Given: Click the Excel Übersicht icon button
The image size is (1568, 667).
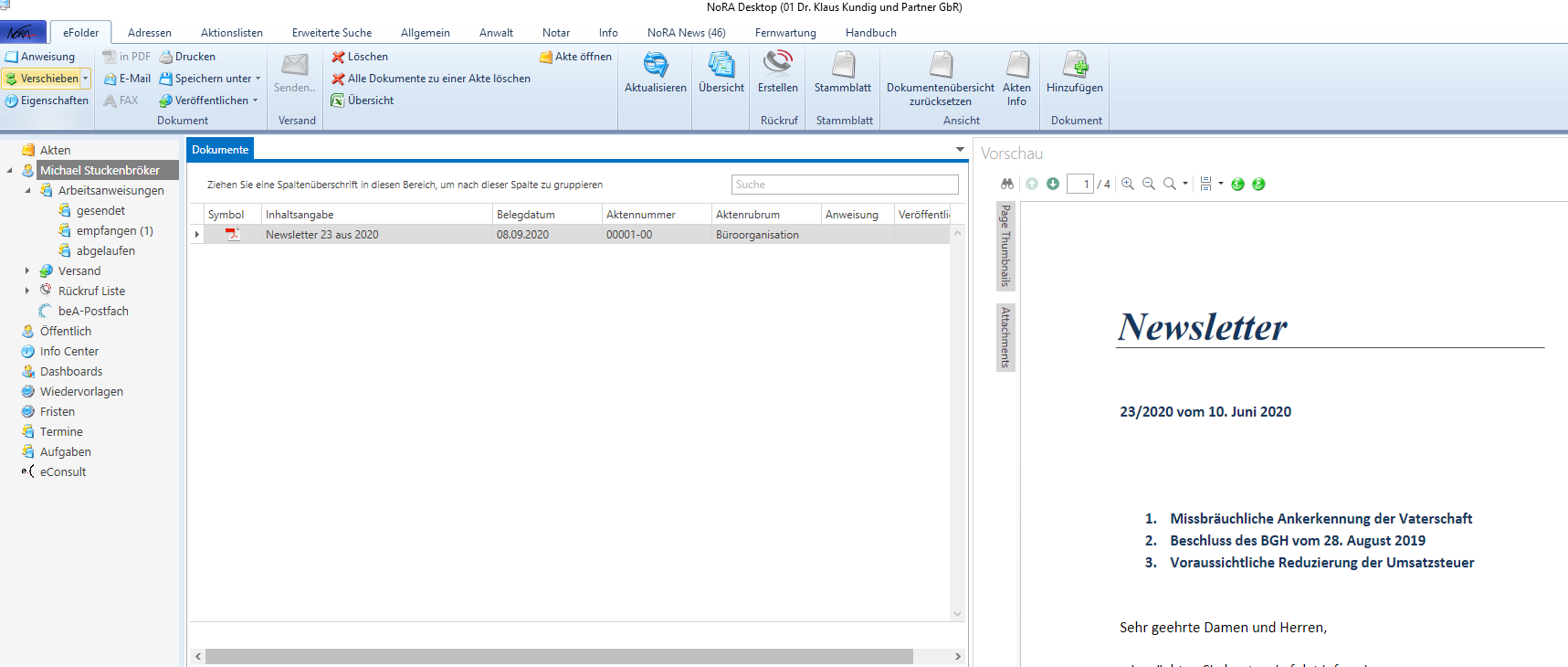Looking at the screenshot, I should click(x=339, y=101).
